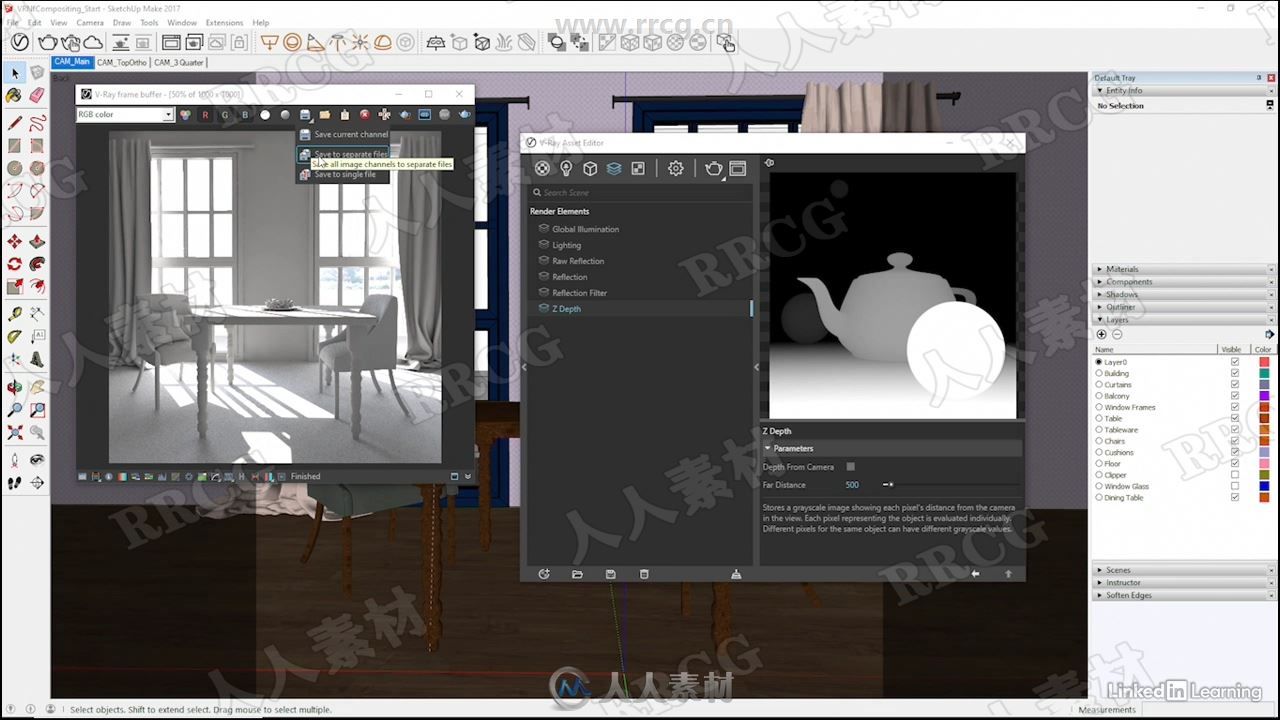Toggle Depth From Camera checkbox
Image resolution: width=1280 pixels, height=720 pixels.
pos(851,467)
